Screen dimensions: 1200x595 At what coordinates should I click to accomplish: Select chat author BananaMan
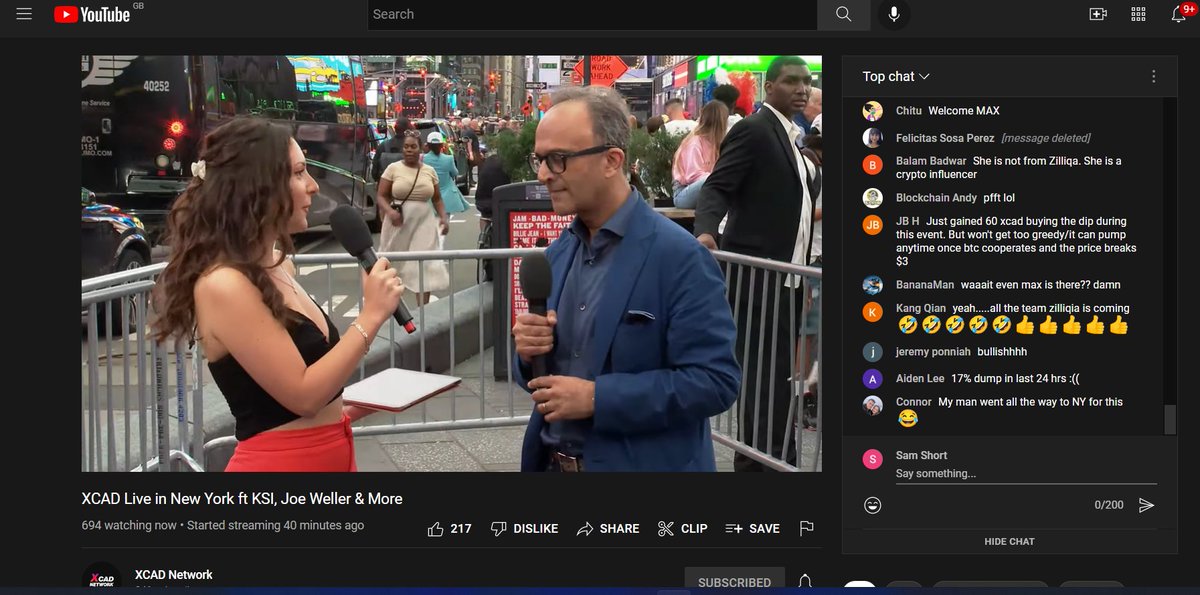point(925,285)
